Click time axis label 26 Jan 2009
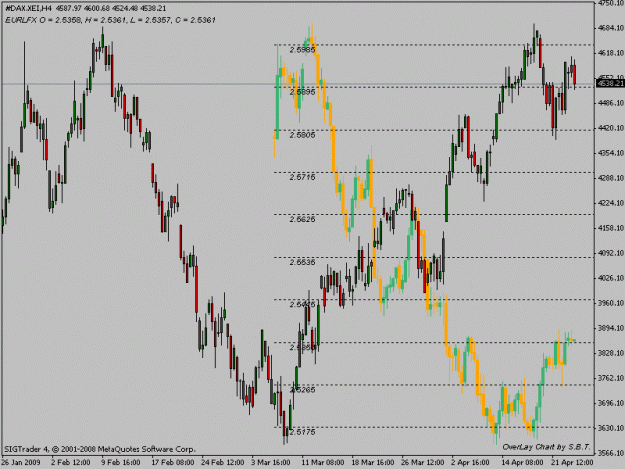 pyautogui.click(x=21, y=462)
